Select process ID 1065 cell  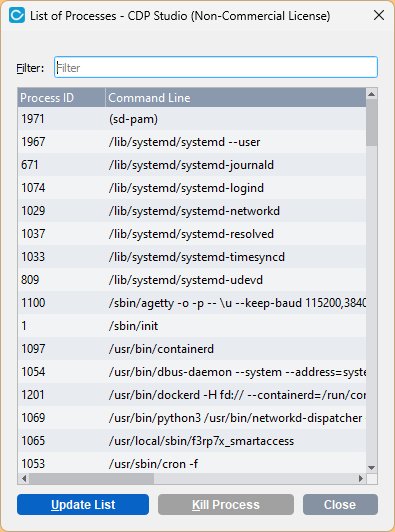[62, 441]
